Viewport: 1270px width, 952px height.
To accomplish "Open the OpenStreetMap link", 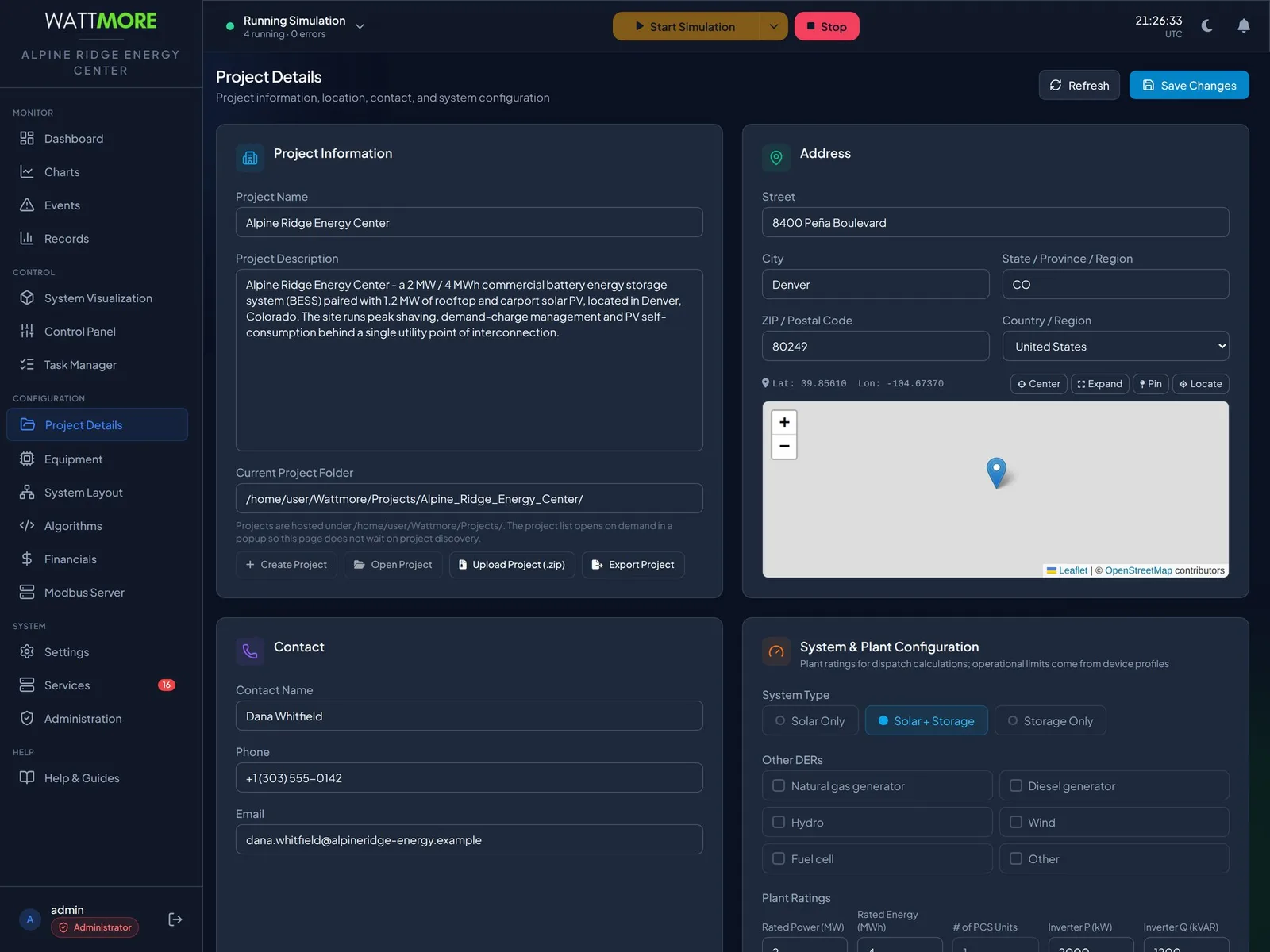I will tap(1138, 570).
